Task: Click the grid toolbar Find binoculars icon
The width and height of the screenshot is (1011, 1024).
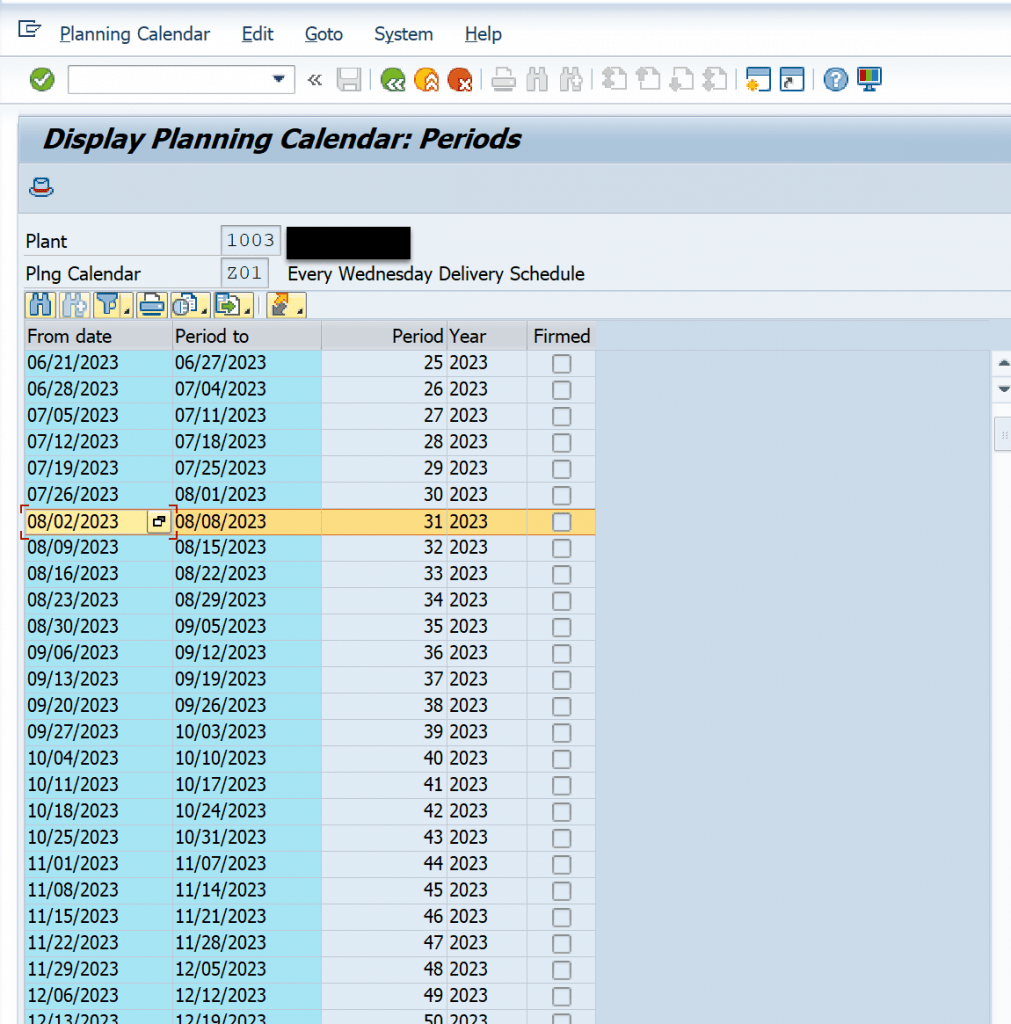Action: pyautogui.click(x=40, y=305)
